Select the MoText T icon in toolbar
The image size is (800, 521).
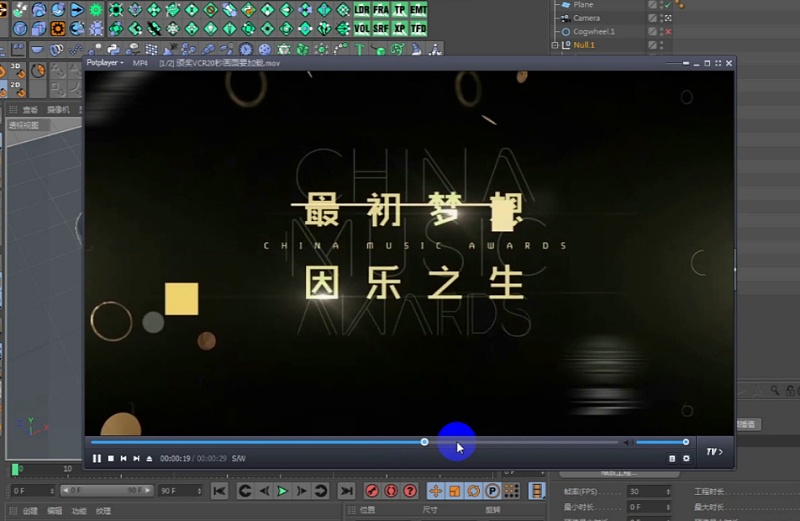coord(360,49)
